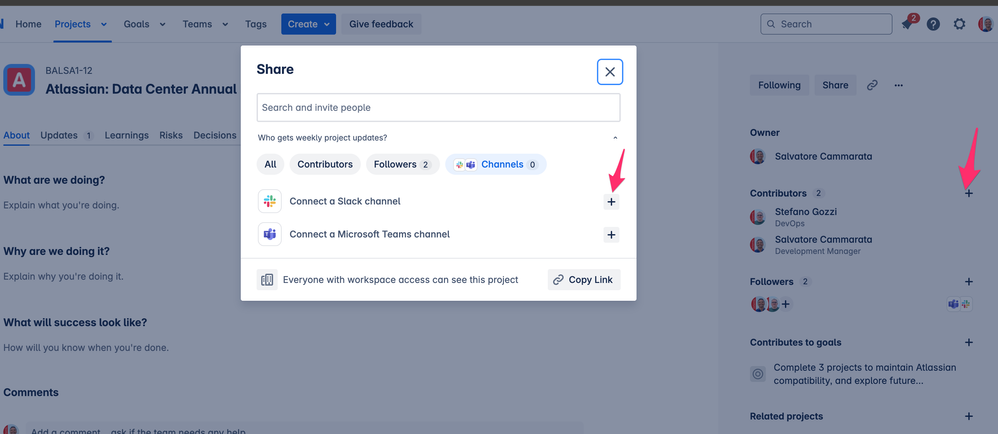Add a contributor with the plus icon
This screenshot has width=998, height=434.
pyautogui.click(x=969, y=193)
